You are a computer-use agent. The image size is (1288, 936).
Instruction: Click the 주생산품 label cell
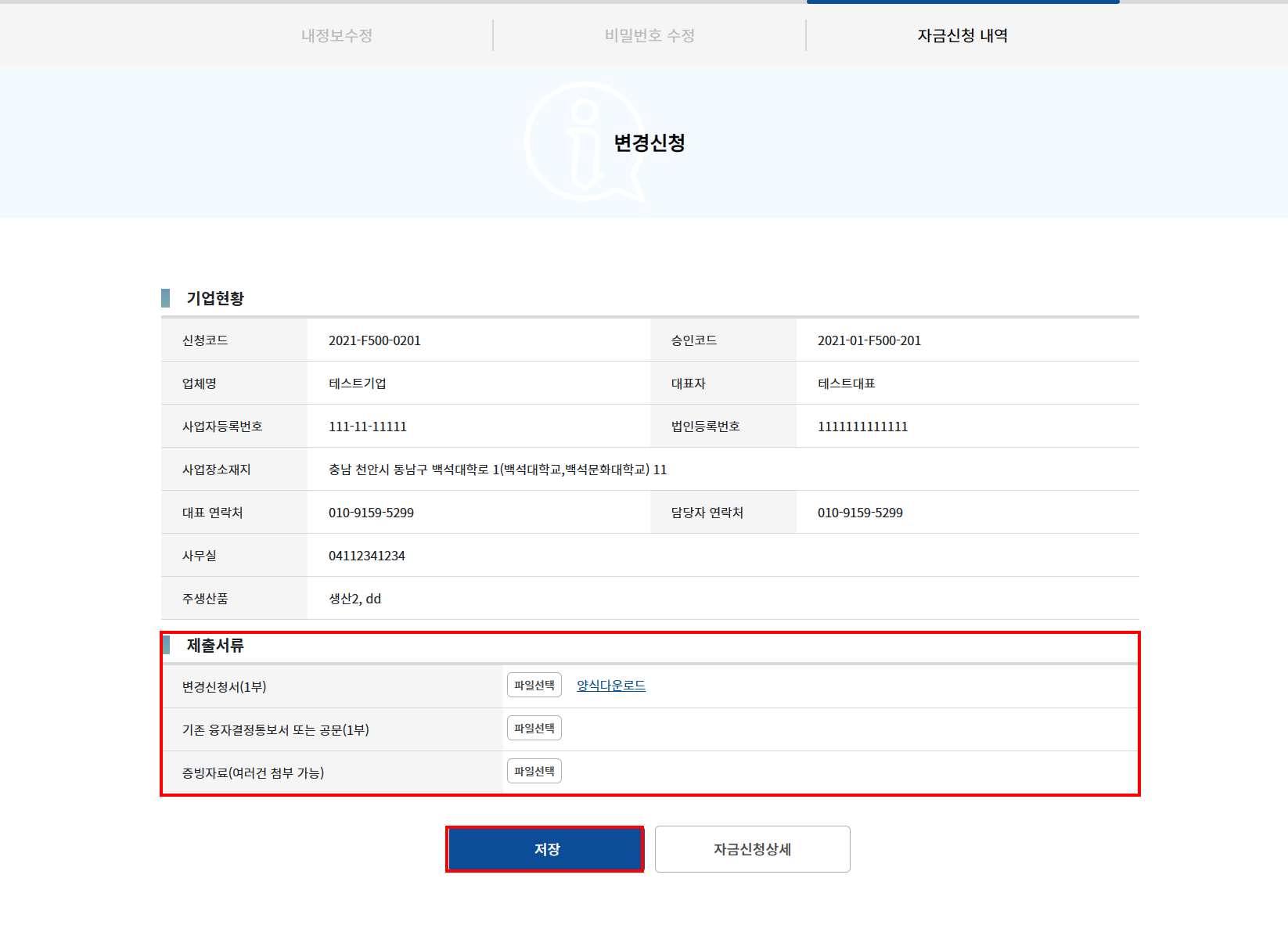[x=234, y=599]
